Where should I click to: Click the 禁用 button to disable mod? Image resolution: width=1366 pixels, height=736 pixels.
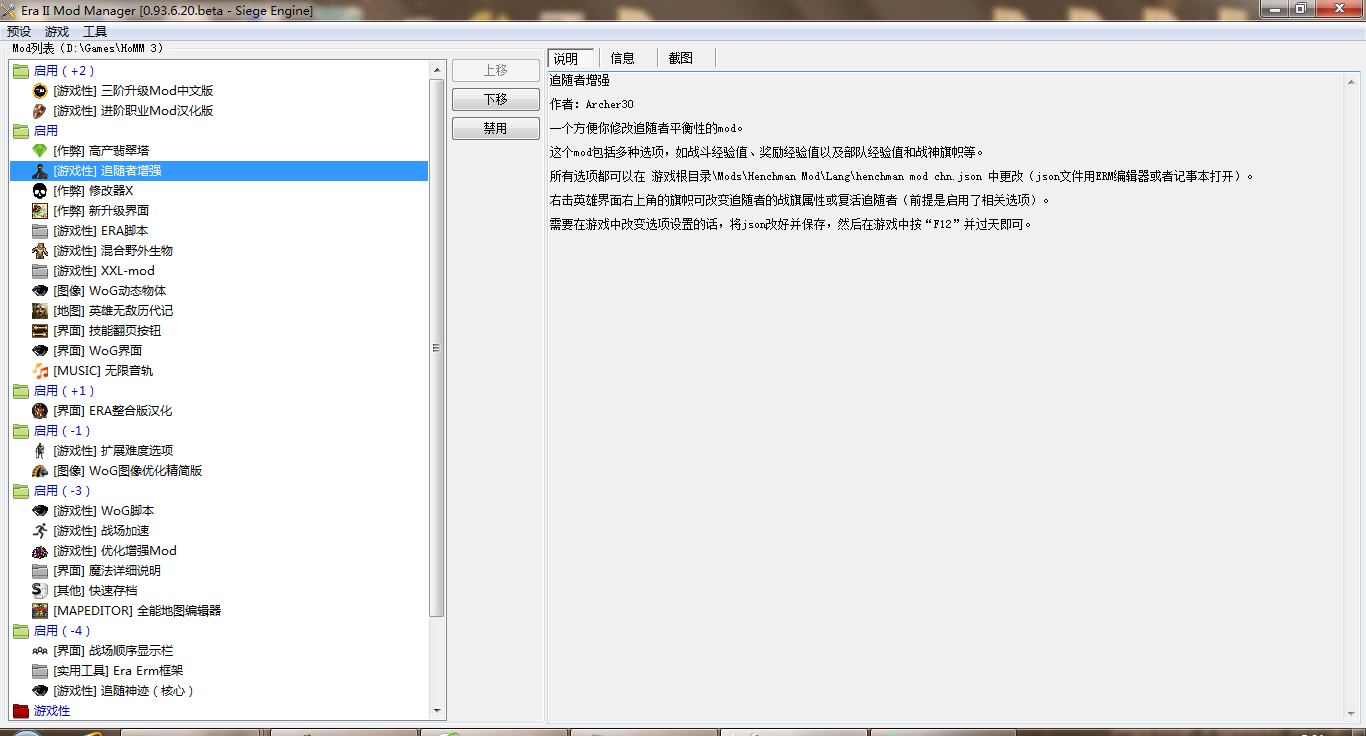[495, 129]
